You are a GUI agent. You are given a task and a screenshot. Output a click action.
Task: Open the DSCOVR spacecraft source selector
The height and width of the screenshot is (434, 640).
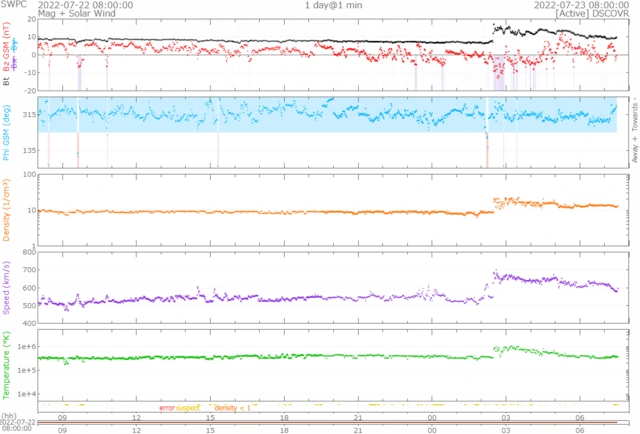[609, 14]
